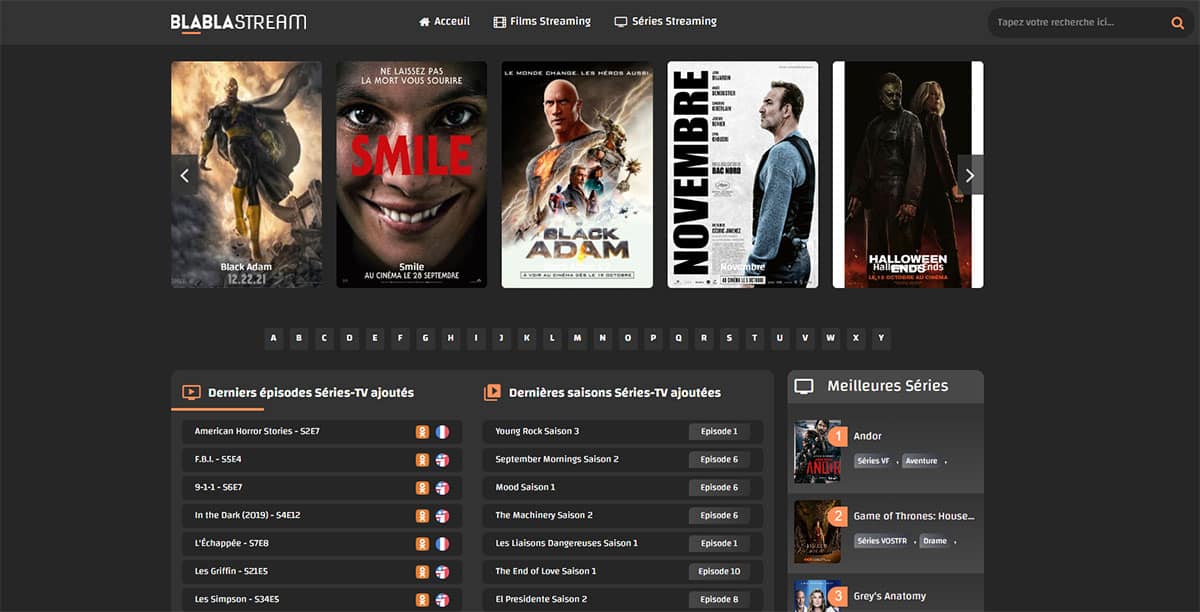Filter by letter D
Viewport: 1200px width, 612px height.
click(350, 338)
